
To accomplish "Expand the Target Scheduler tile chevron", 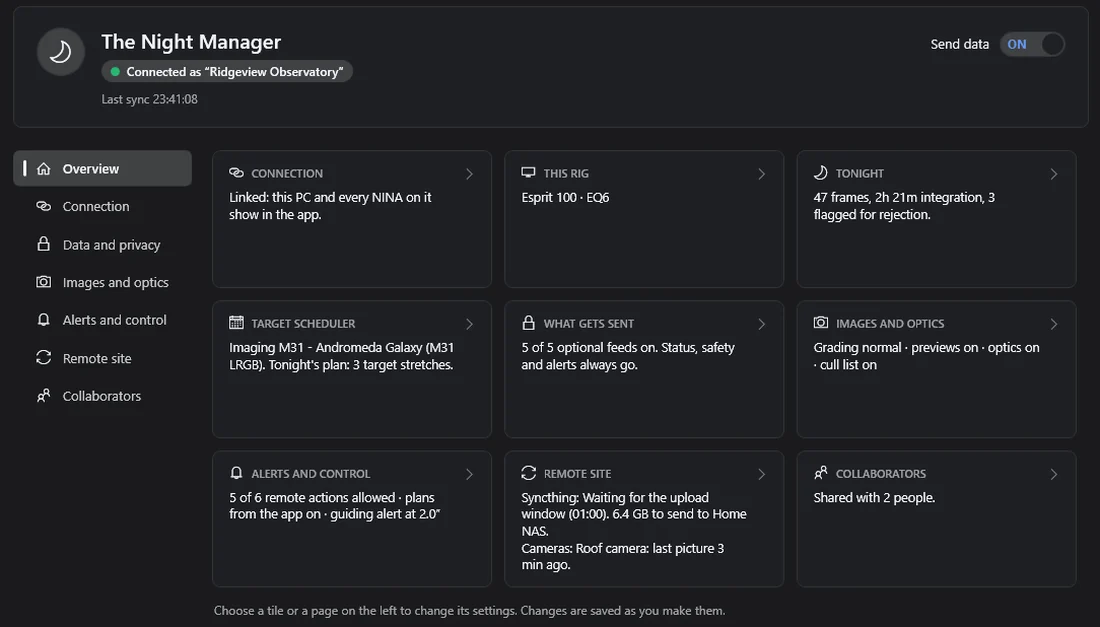I will click(469, 324).
